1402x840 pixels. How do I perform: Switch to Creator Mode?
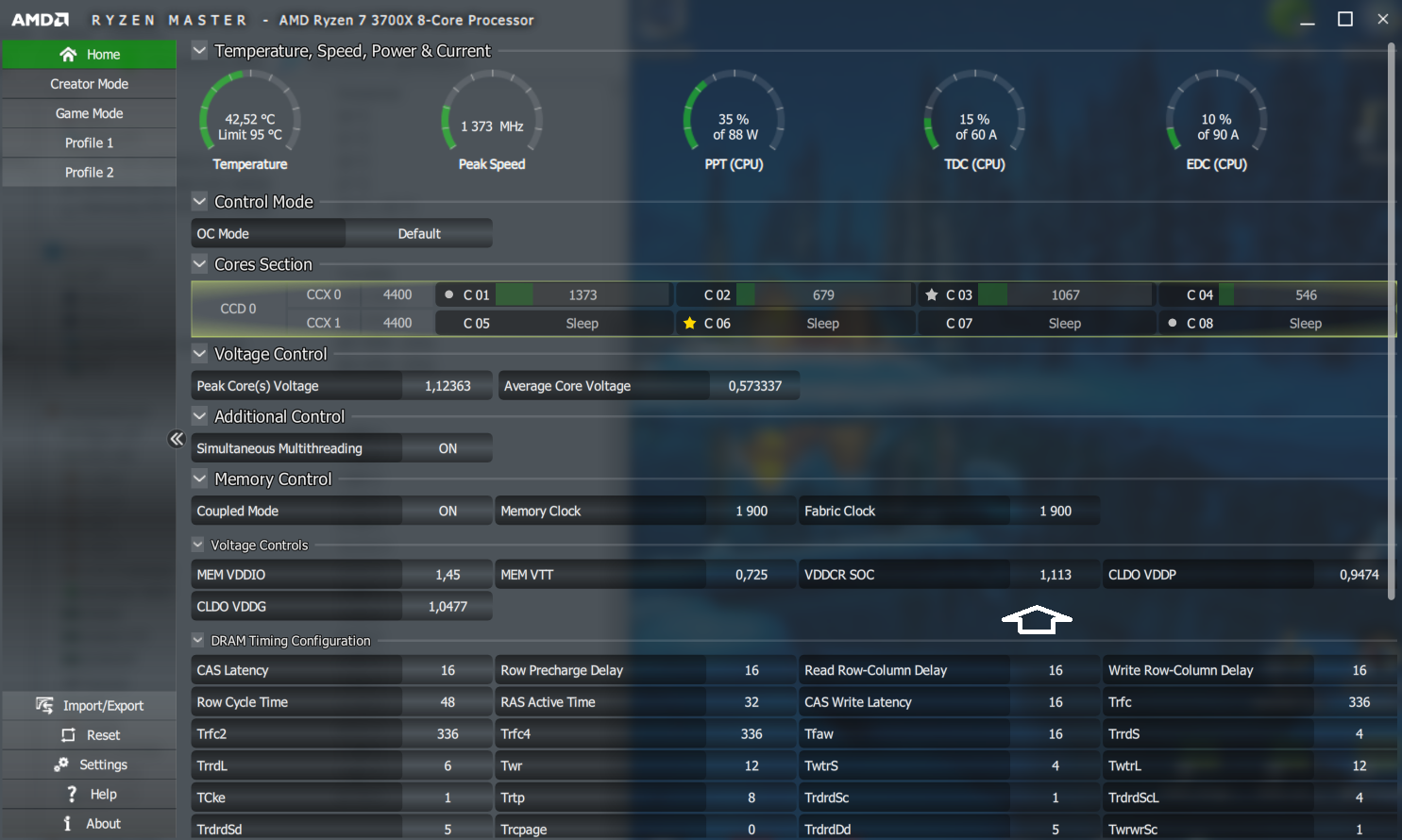click(x=90, y=84)
